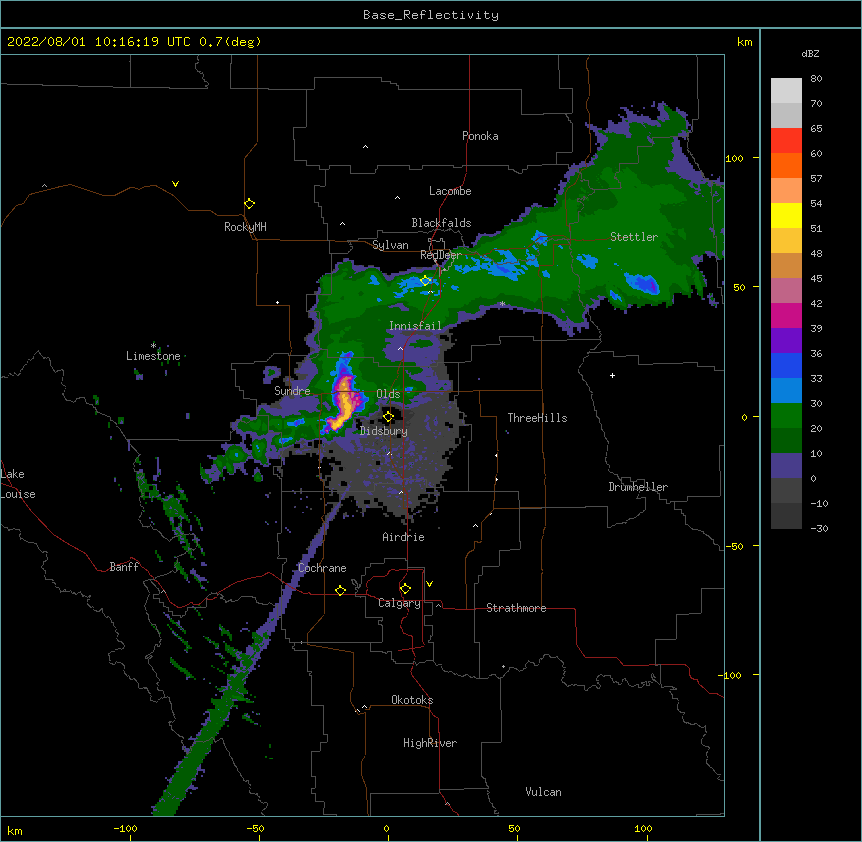Click the yellow V marker northeast of Calgary

coord(429,584)
